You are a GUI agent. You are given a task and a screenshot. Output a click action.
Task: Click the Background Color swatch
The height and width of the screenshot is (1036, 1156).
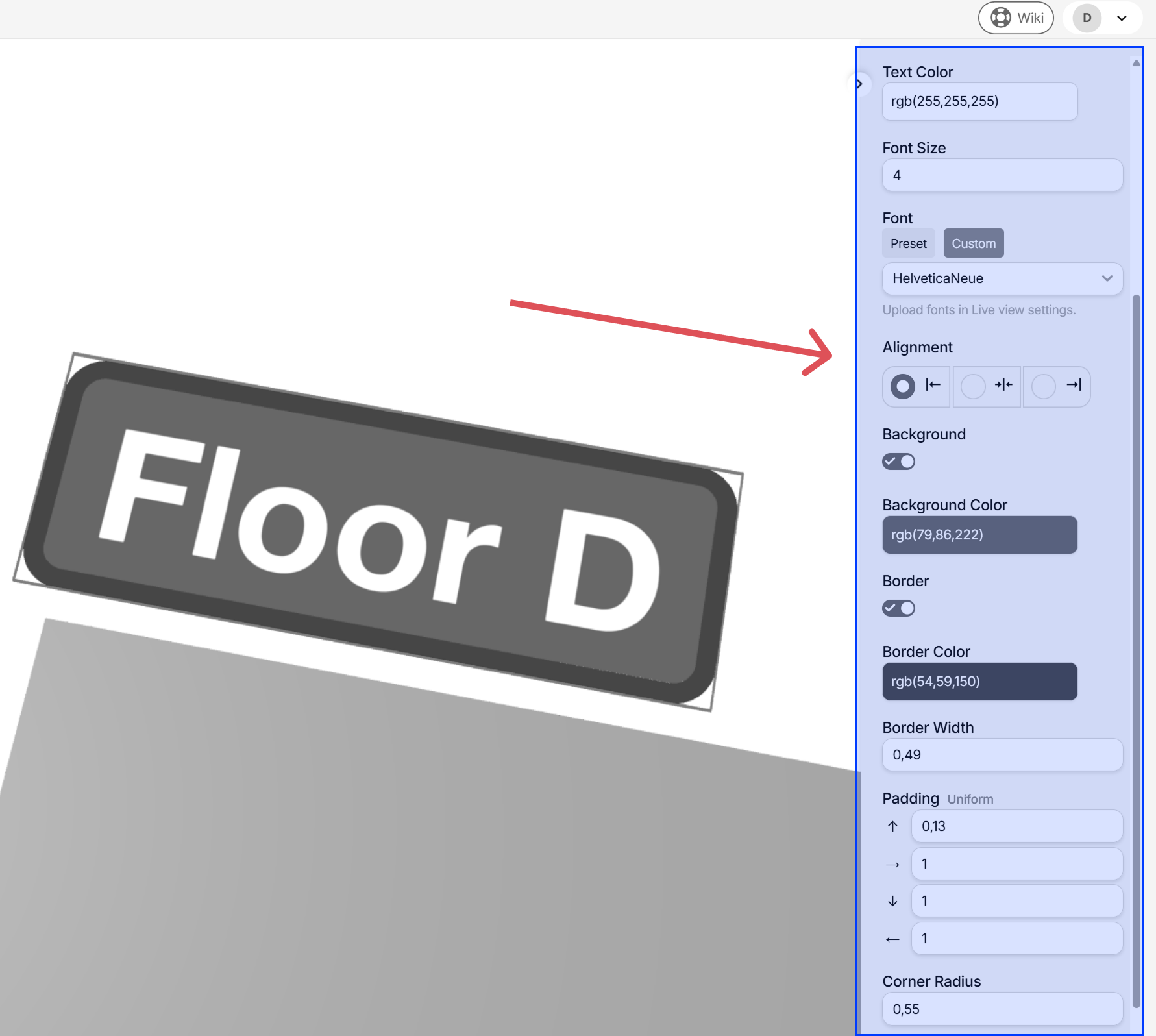click(979, 534)
